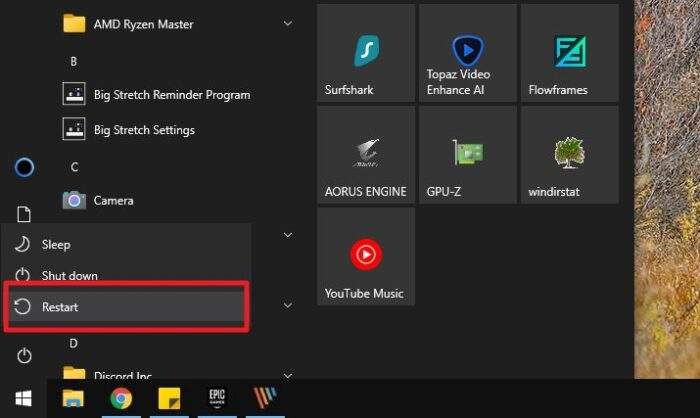Image resolution: width=700 pixels, height=418 pixels.
Task: Choose Shut down from power menu
Action: point(126,276)
